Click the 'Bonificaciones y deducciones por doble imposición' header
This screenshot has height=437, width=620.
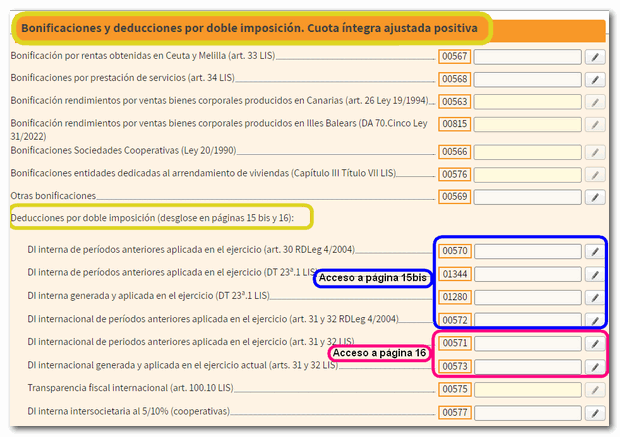[x=251, y=28]
